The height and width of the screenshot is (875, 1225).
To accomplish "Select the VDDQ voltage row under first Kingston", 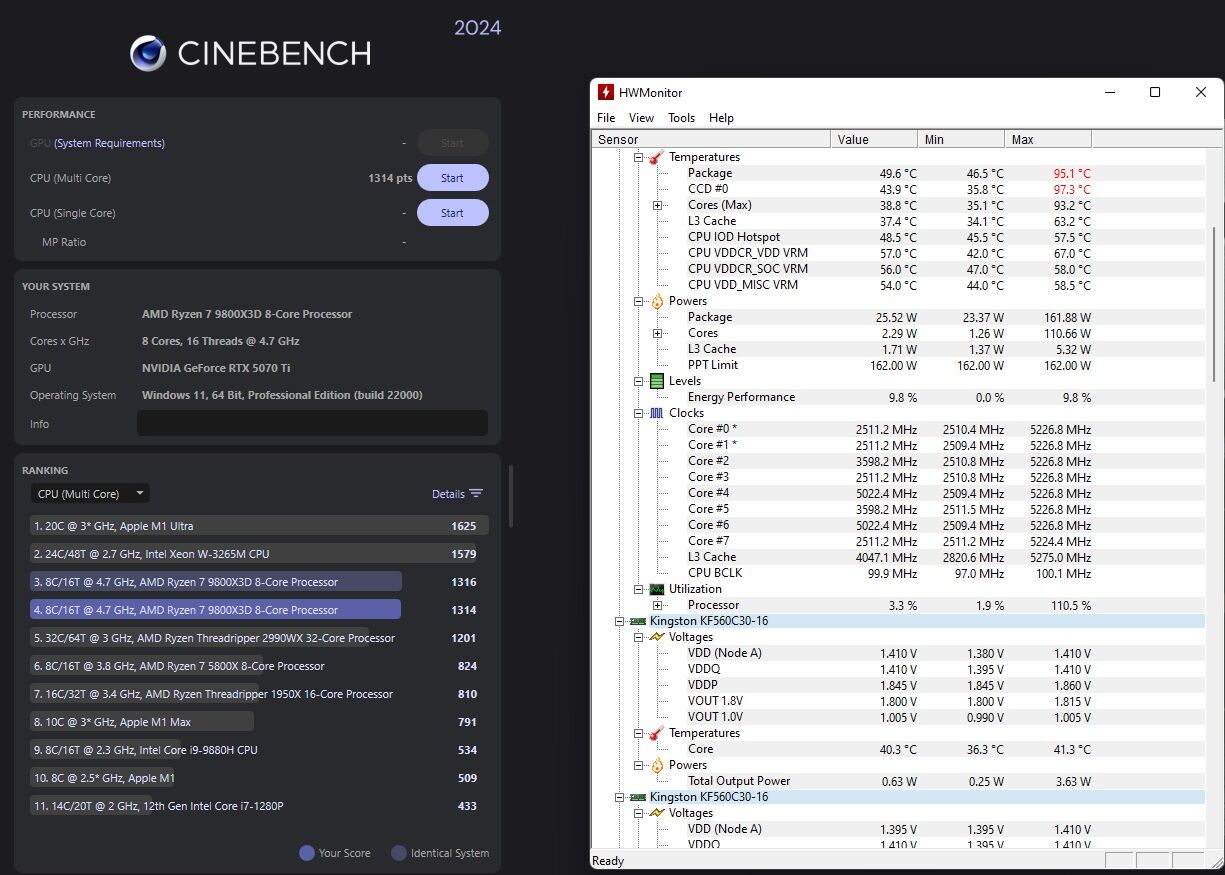I will click(x=899, y=669).
